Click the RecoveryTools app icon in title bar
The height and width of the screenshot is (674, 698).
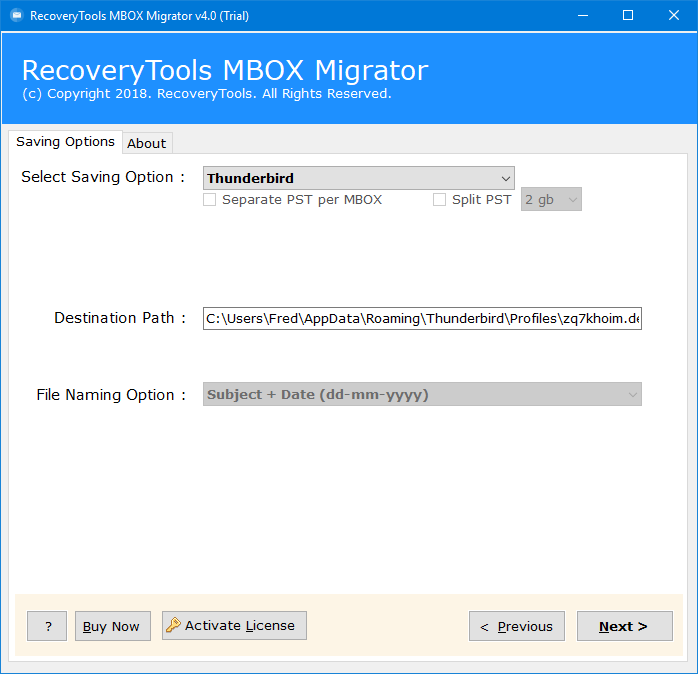click(x=17, y=16)
